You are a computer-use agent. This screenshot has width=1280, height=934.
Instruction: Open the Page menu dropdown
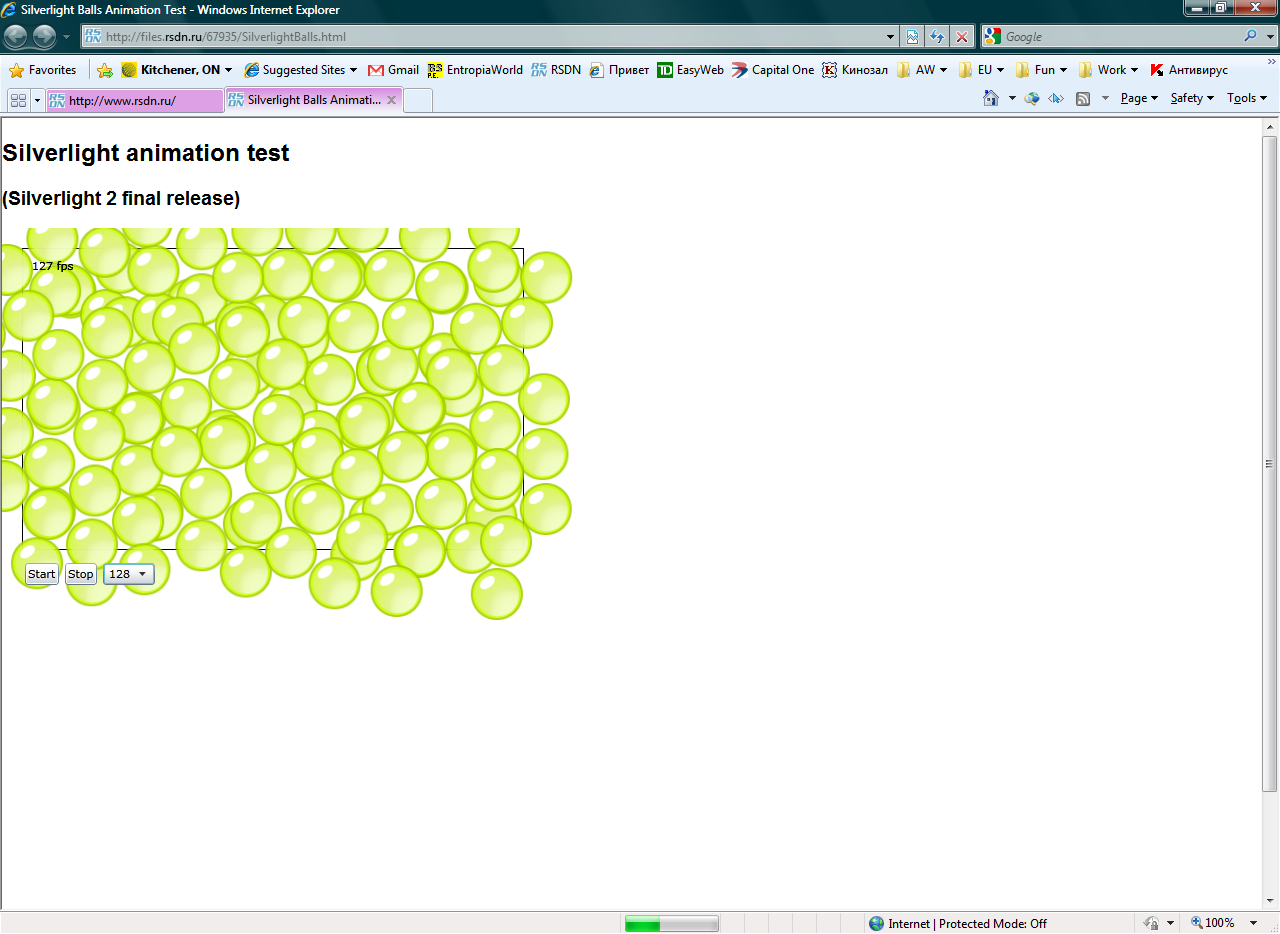(x=1138, y=98)
